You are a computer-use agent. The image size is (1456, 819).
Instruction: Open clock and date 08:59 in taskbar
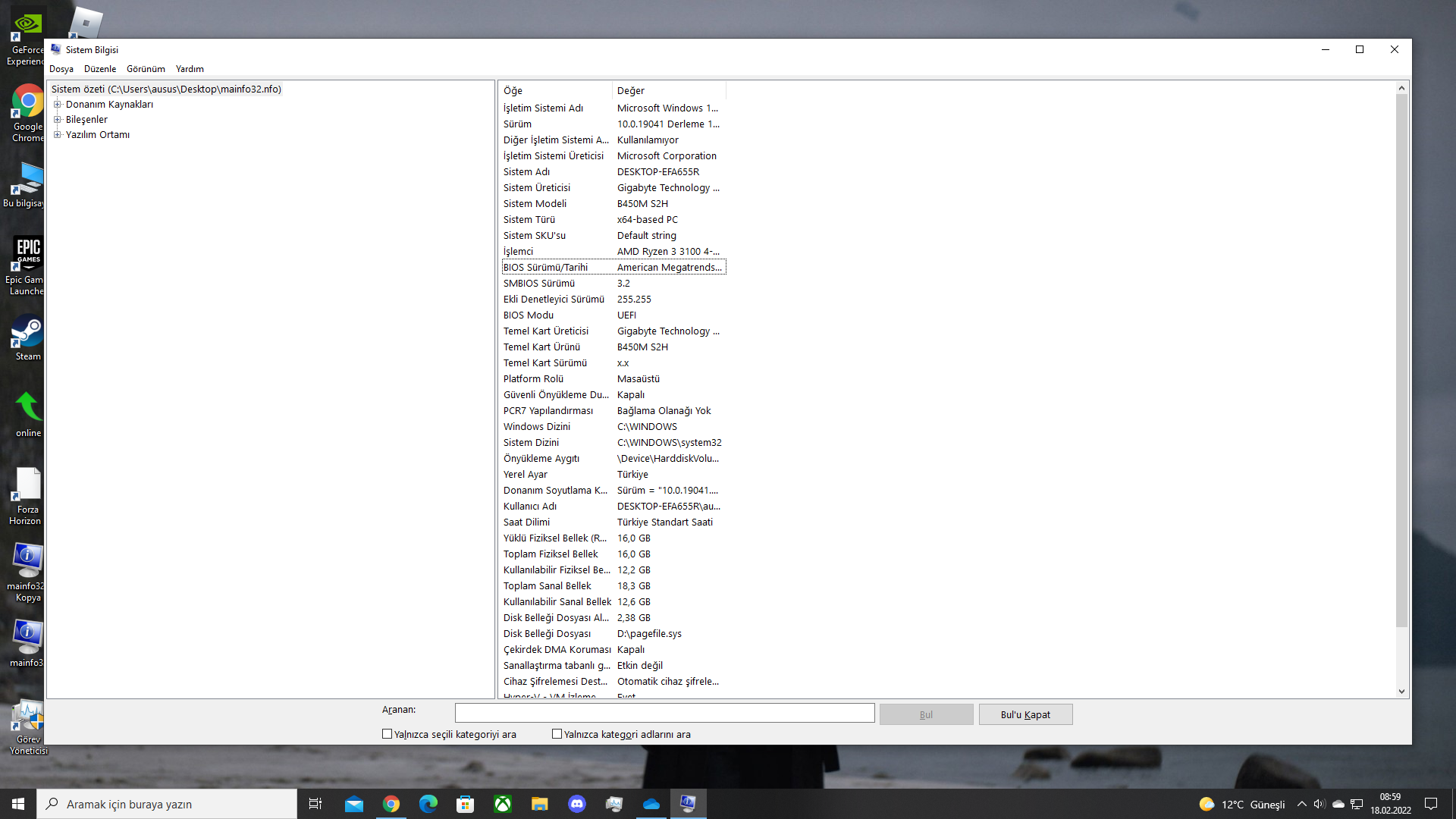pyautogui.click(x=1390, y=804)
